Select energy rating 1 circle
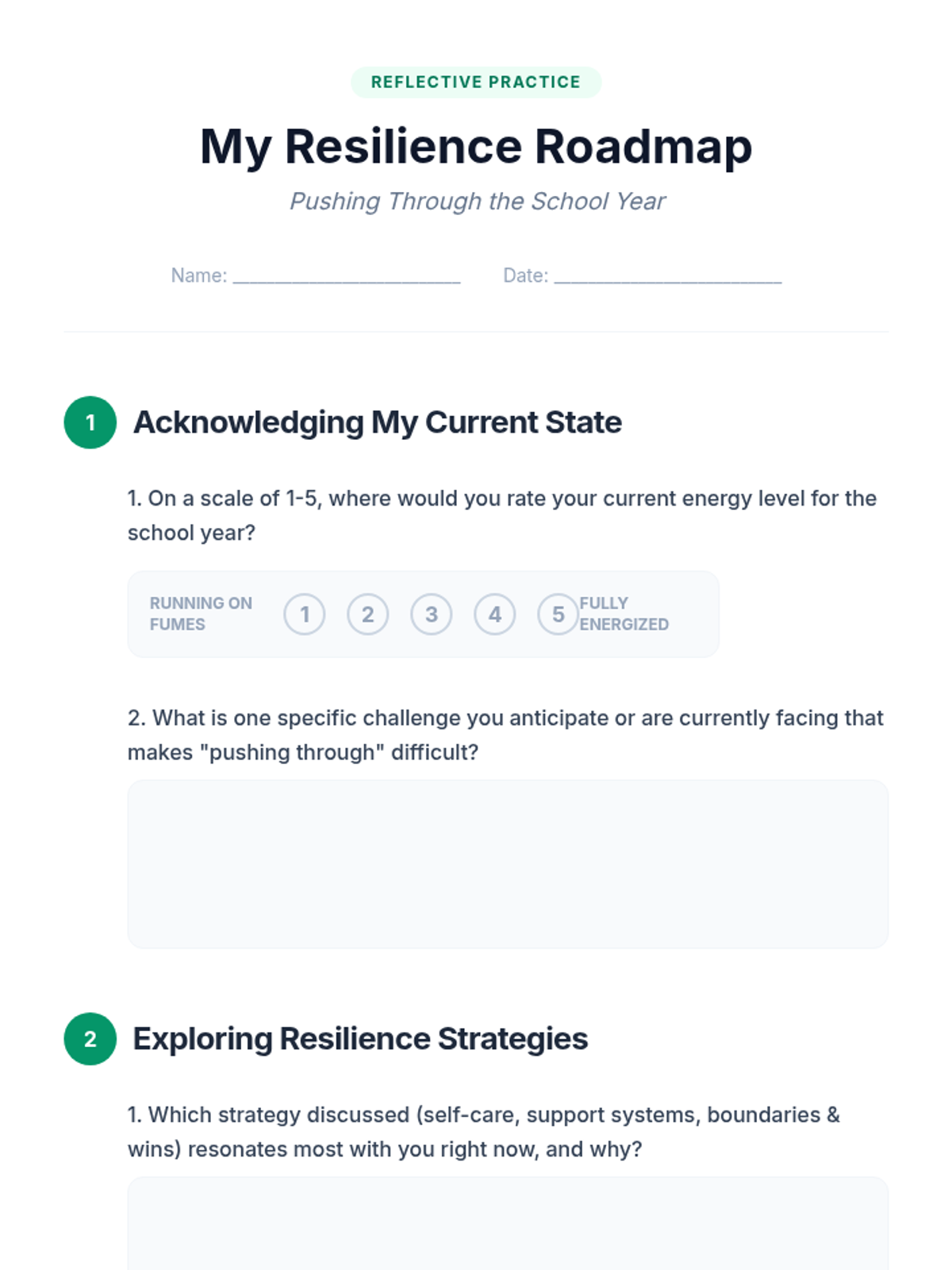Image resolution: width=952 pixels, height=1270 pixels. coord(305,614)
